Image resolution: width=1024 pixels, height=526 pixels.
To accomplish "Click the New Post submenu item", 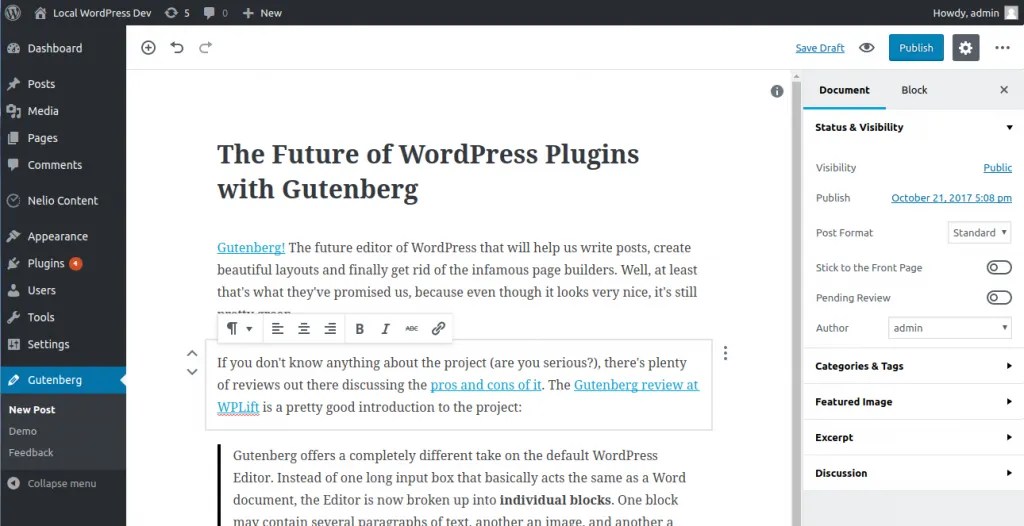I will click(x=32, y=410).
